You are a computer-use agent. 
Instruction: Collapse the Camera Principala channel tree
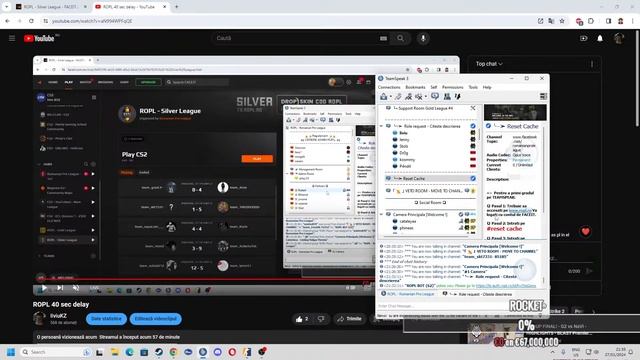coord(382,214)
